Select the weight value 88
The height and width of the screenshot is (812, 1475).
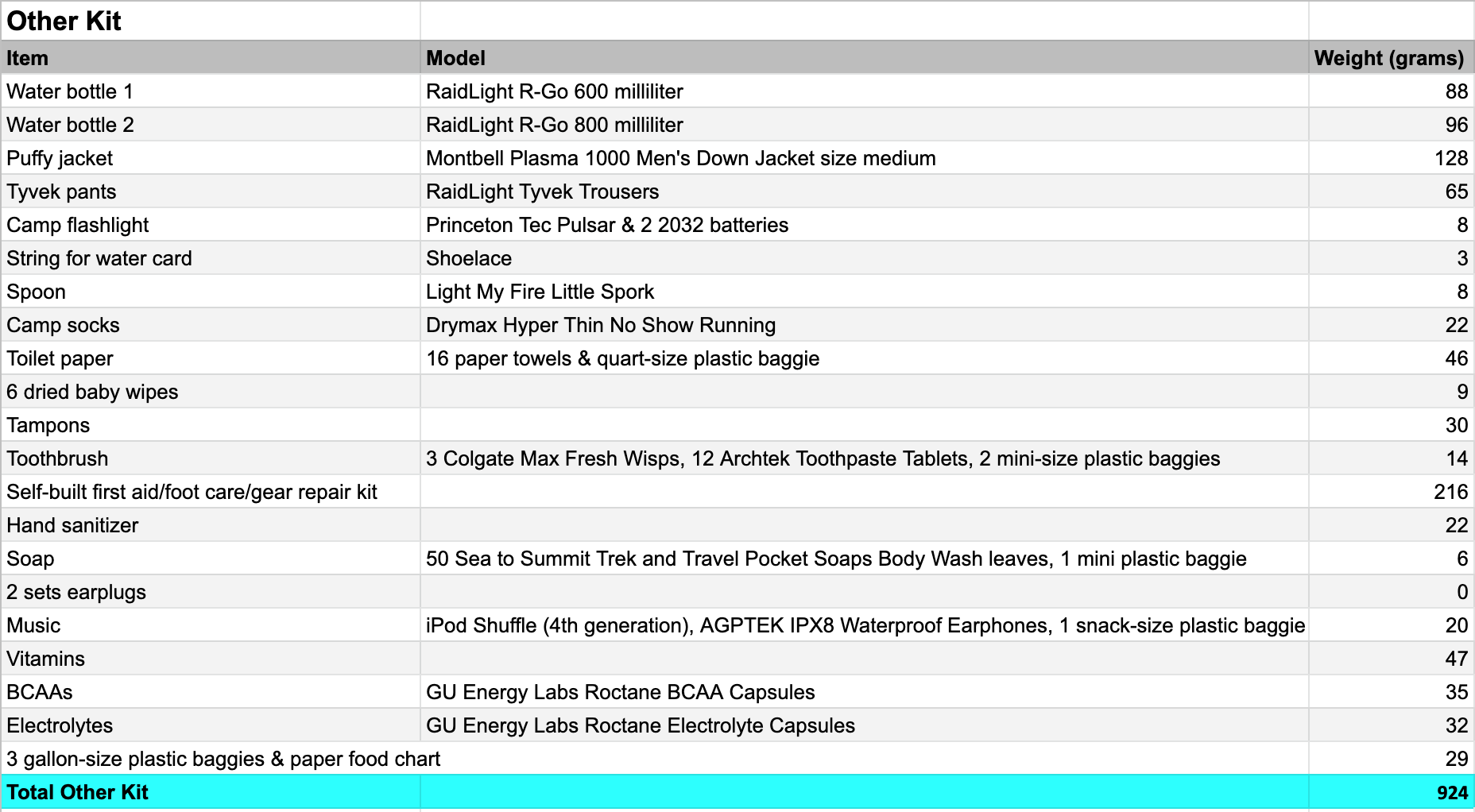pyautogui.click(x=1391, y=91)
